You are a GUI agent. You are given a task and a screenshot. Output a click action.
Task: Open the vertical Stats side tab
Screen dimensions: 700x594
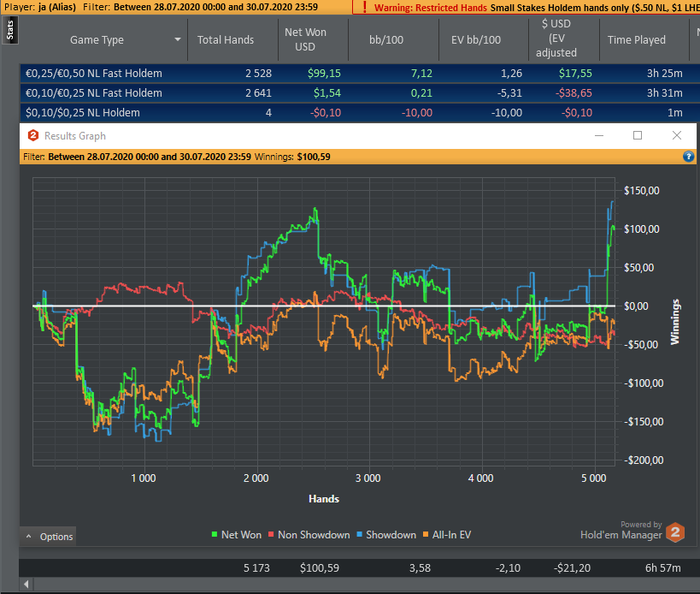point(10,30)
